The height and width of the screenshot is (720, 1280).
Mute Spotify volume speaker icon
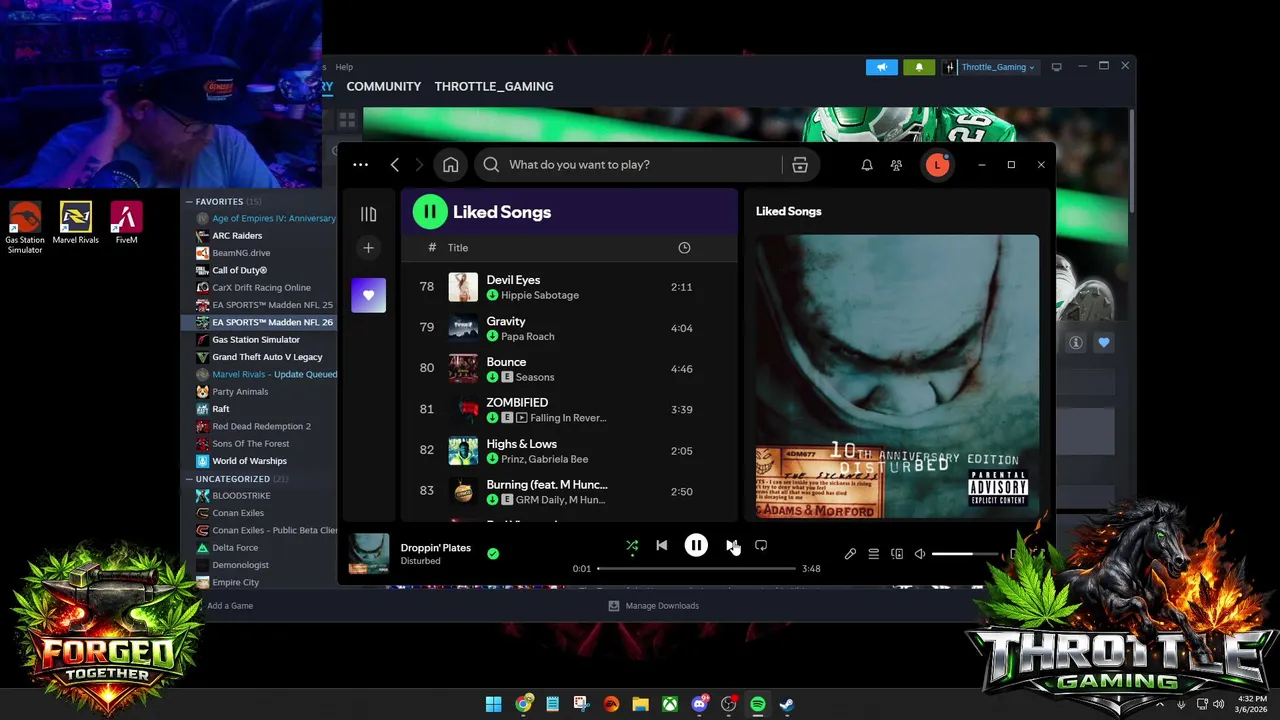pos(920,554)
